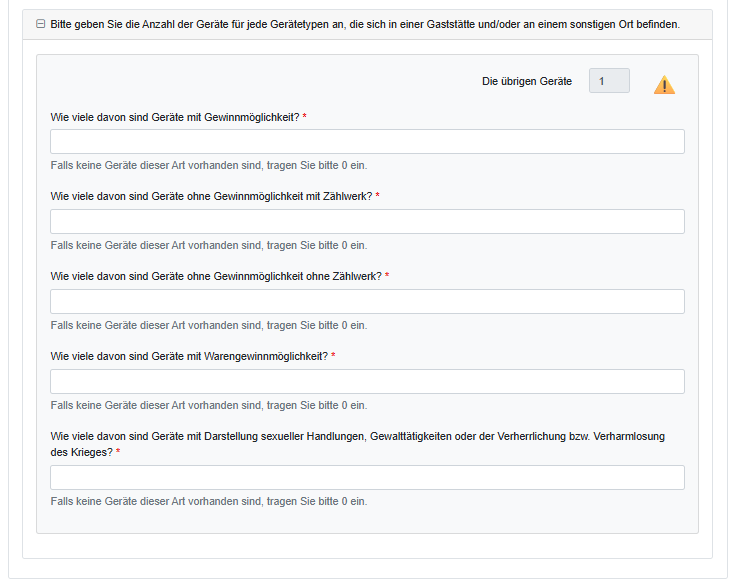Click the section header text 'Bitte geben Sie die Anzahl'

pos(365,24)
